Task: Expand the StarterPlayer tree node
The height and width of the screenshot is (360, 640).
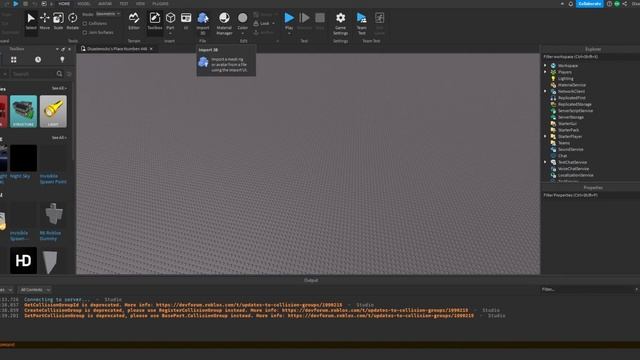Action: tap(545, 136)
